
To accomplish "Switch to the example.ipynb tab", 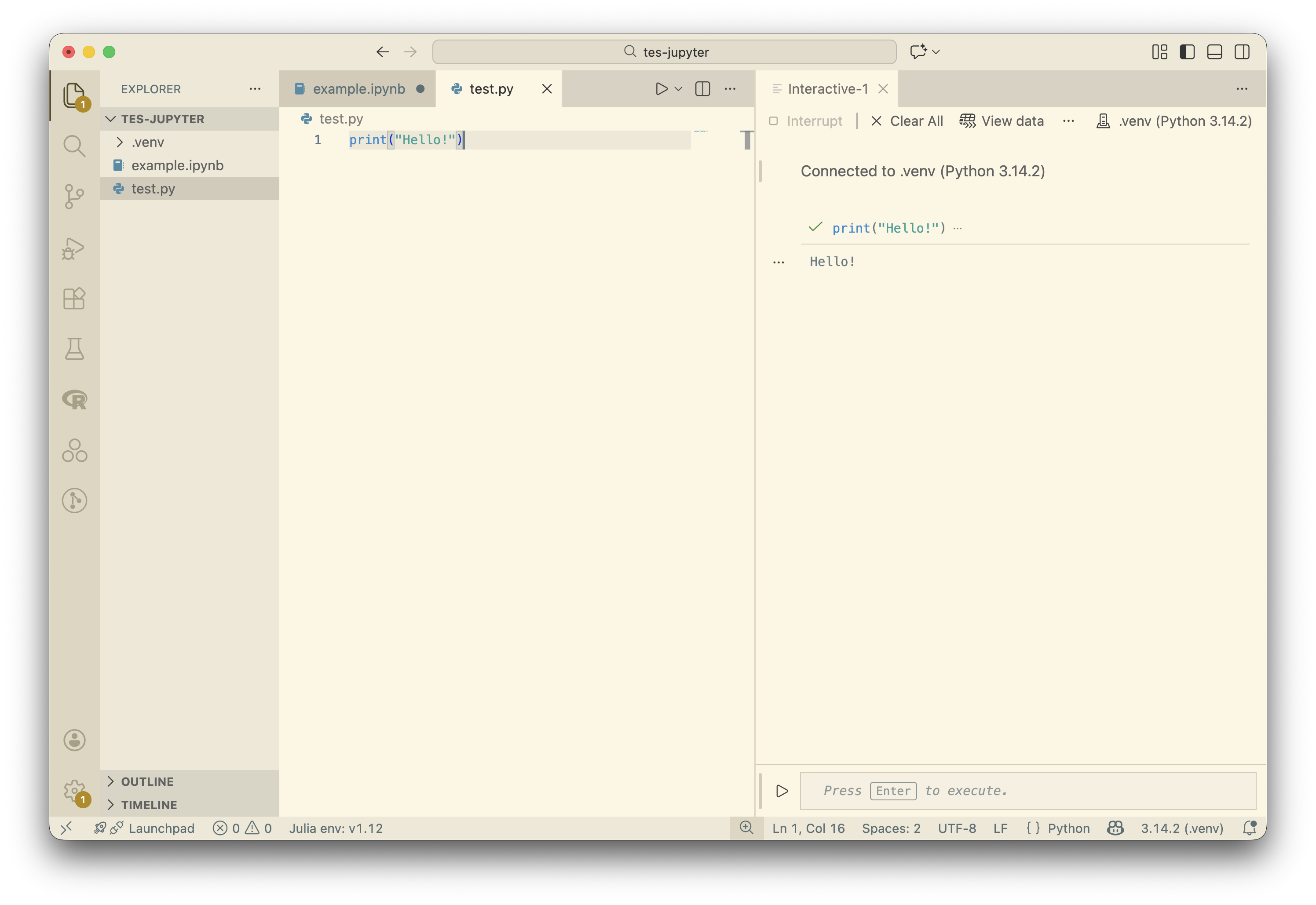I will click(x=358, y=89).
